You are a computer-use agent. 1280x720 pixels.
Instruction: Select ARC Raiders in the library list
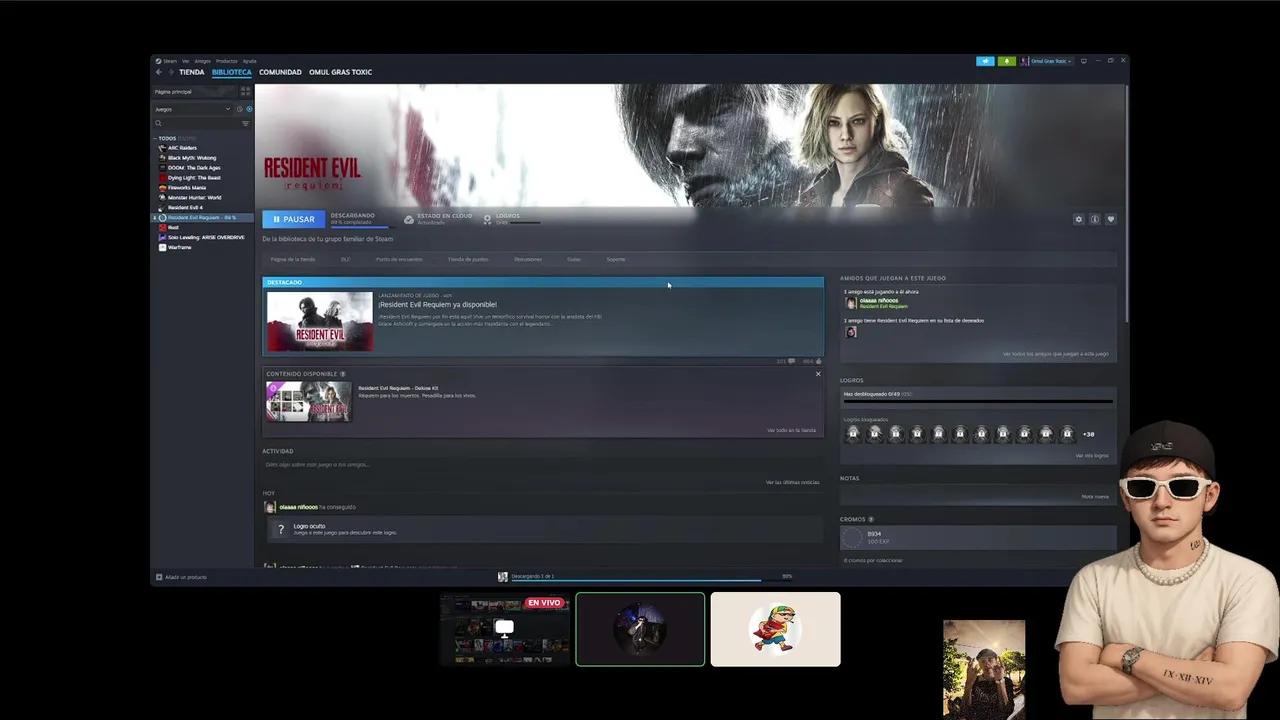click(182, 148)
